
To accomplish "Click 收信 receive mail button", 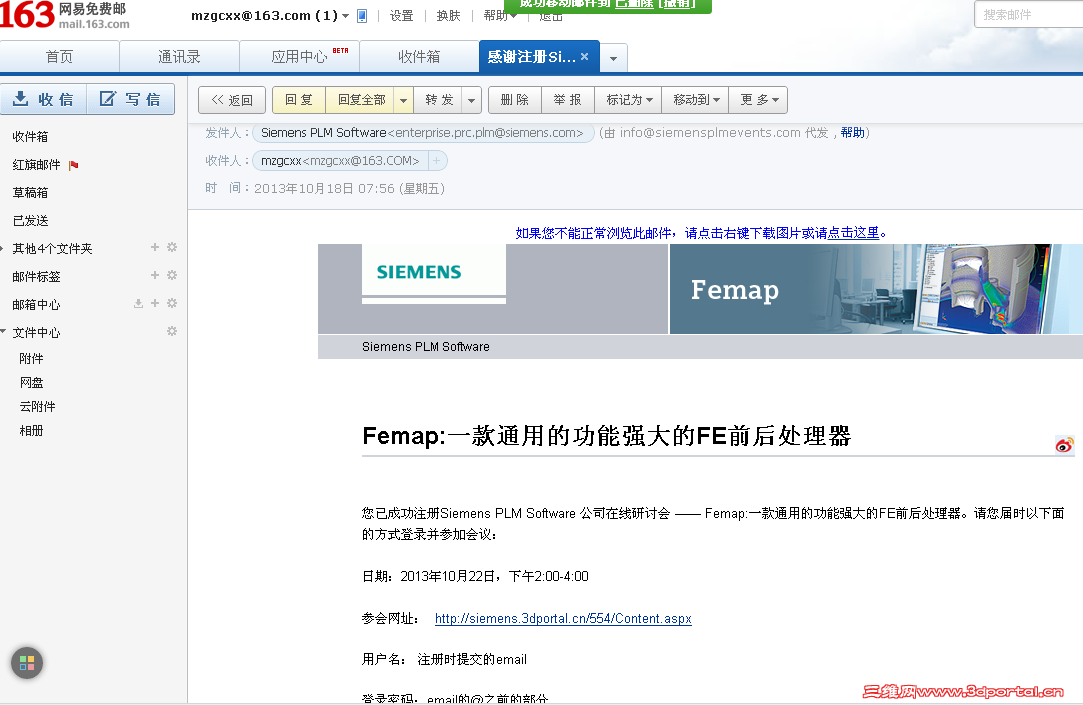I will (x=44, y=99).
